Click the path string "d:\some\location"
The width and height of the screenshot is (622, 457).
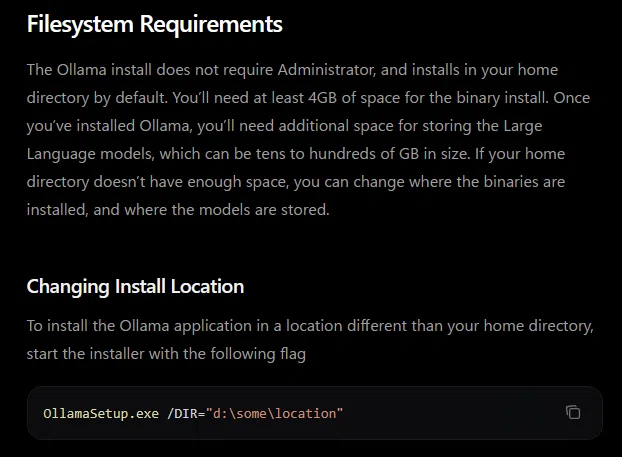(x=274, y=414)
